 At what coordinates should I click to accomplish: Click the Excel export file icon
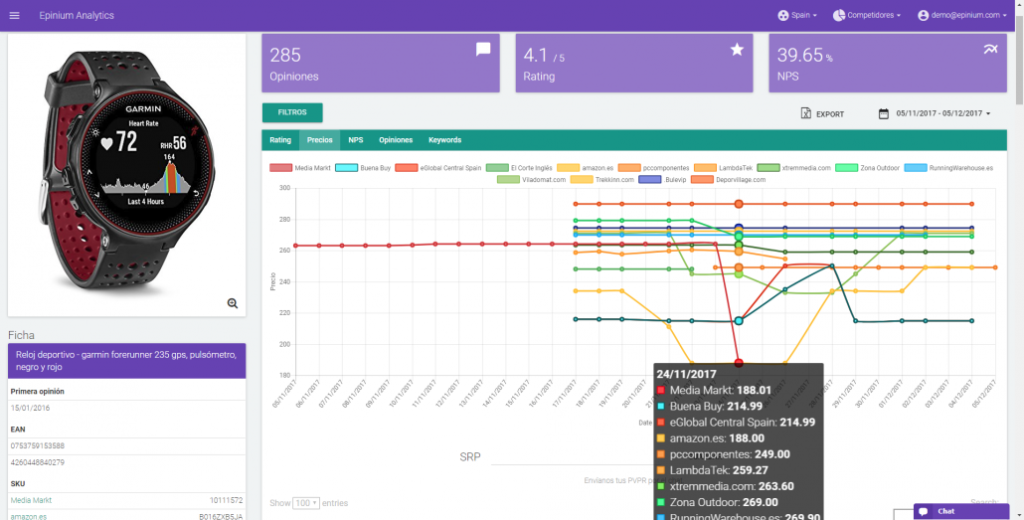point(806,113)
